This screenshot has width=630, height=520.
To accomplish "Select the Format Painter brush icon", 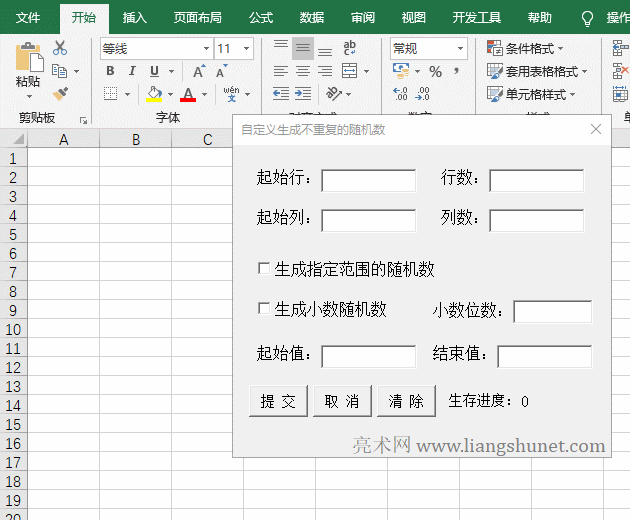I will [60, 93].
